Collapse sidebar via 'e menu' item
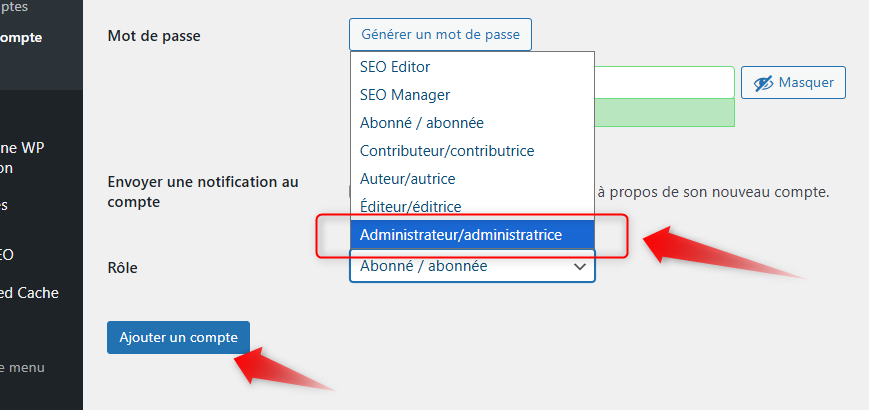The image size is (869, 410). [x=22, y=367]
